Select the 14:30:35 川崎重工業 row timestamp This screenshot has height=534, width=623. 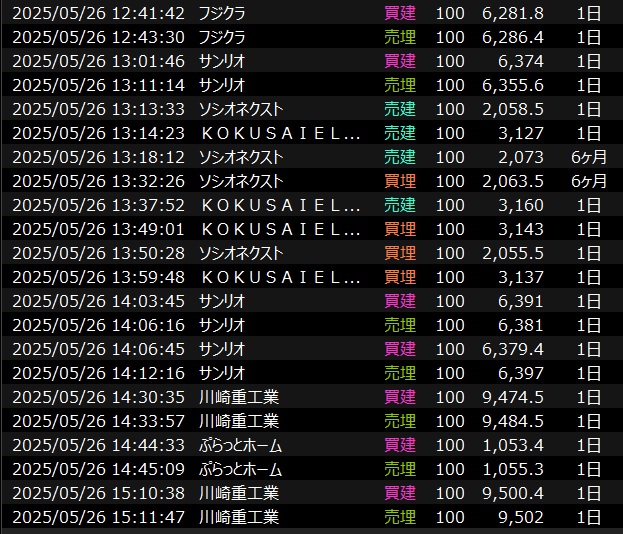pyautogui.click(x=99, y=397)
